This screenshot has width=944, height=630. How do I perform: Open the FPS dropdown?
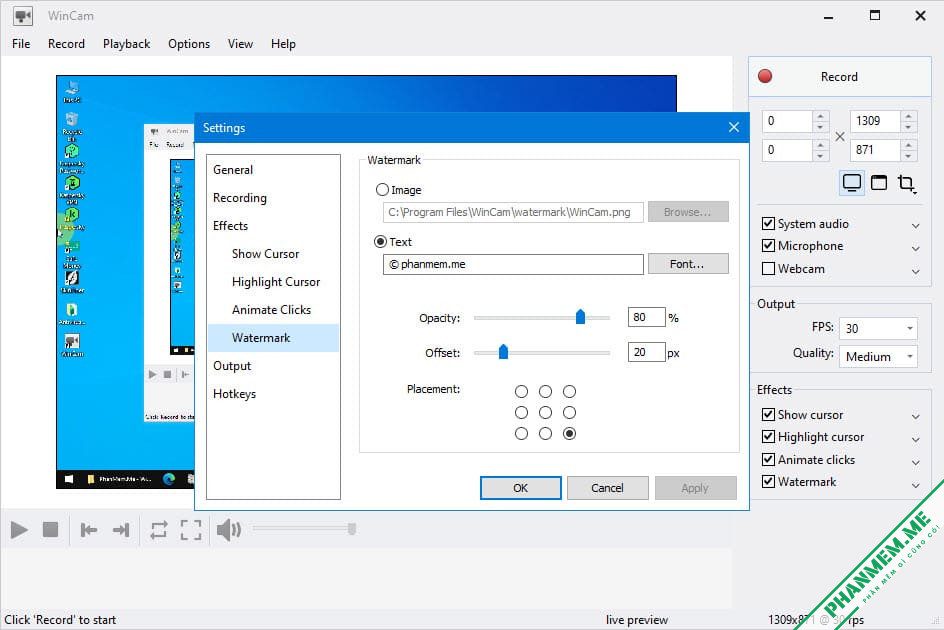[878, 328]
